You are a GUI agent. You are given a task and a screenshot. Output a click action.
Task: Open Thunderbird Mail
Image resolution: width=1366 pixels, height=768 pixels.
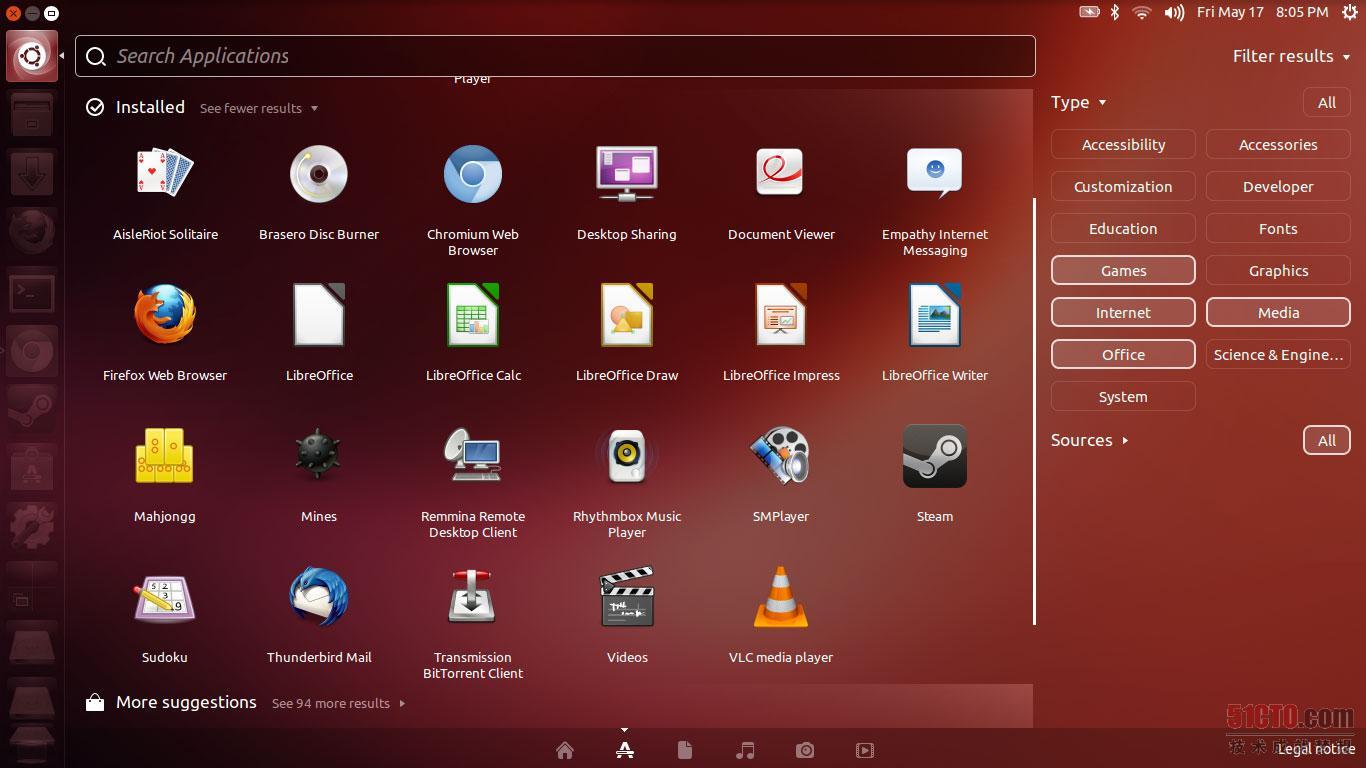point(319,597)
